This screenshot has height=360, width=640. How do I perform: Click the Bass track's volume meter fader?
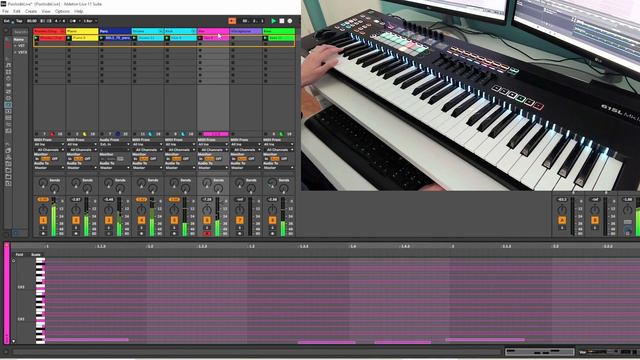pos(283,216)
